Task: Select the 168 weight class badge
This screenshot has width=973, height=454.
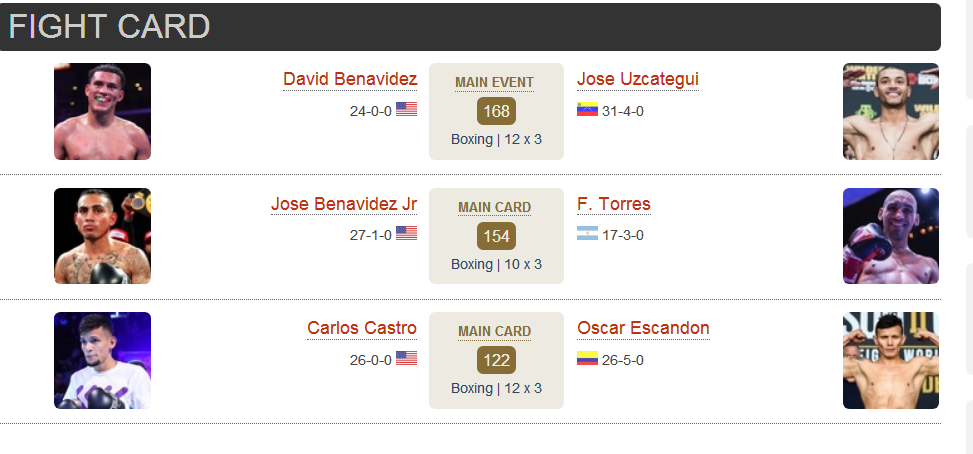Action: tap(496, 111)
